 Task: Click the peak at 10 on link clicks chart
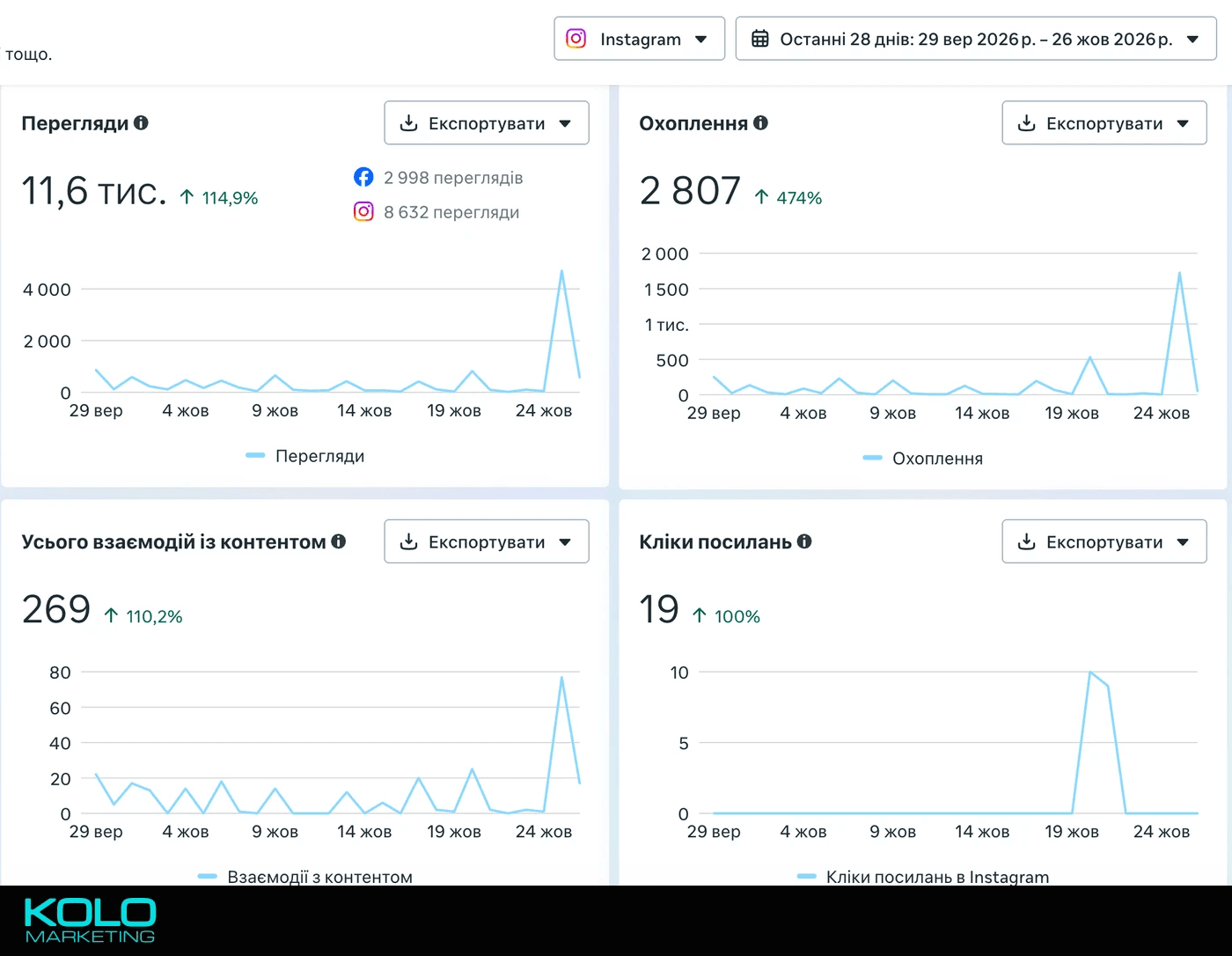pos(1090,673)
